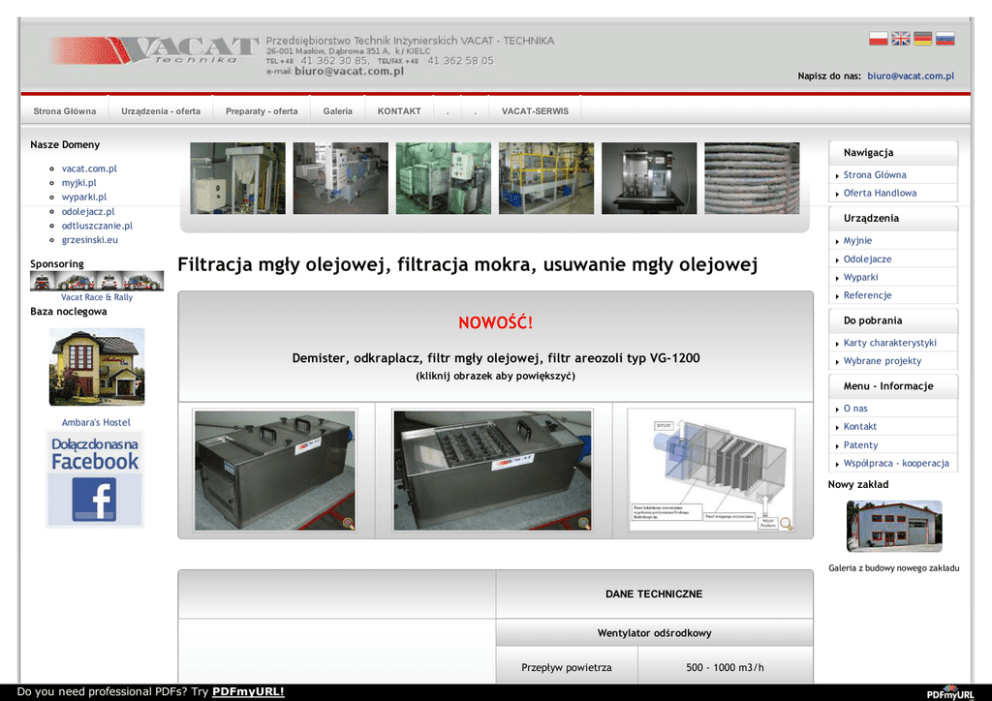Select the German flag language icon

[x=923, y=39]
